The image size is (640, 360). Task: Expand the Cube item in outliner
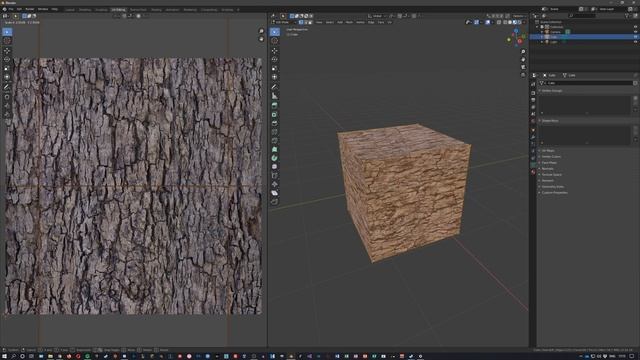pos(542,37)
